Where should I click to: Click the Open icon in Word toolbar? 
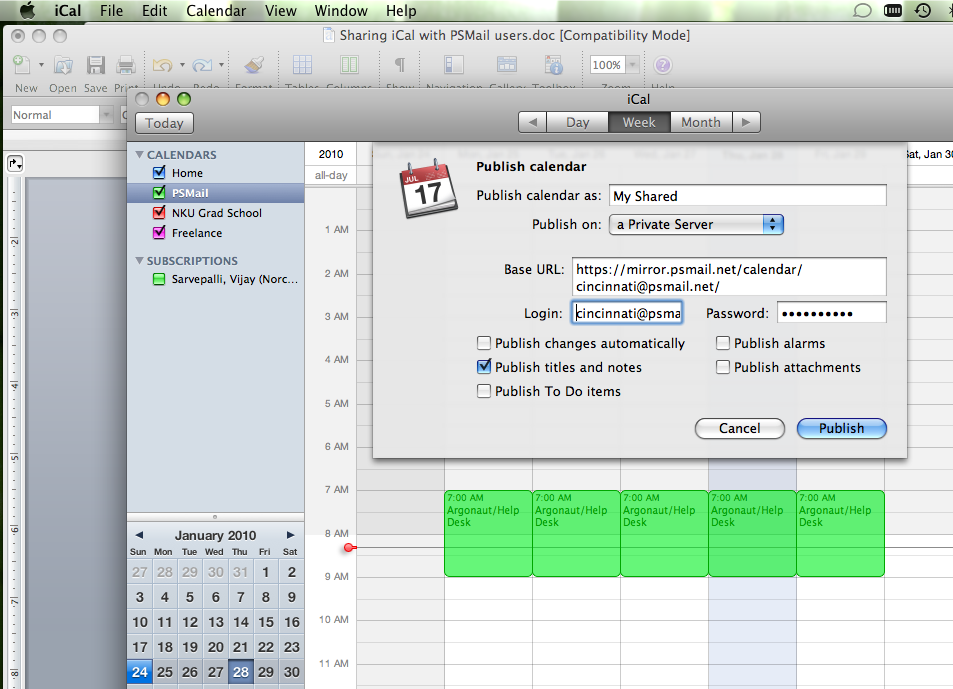coord(63,65)
